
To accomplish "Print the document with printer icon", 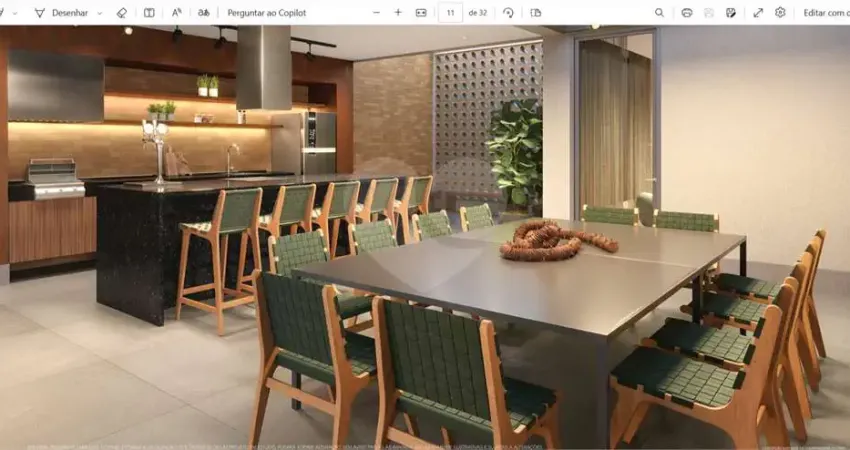I will point(686,13).
